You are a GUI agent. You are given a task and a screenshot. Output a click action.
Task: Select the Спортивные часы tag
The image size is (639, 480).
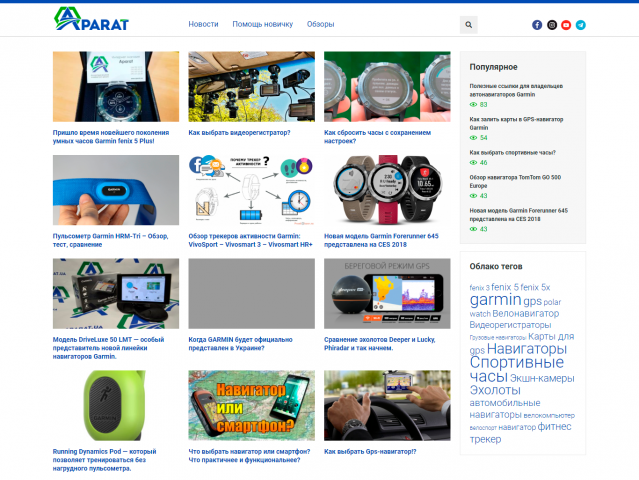pyautogui.click(x=517, y=369)
